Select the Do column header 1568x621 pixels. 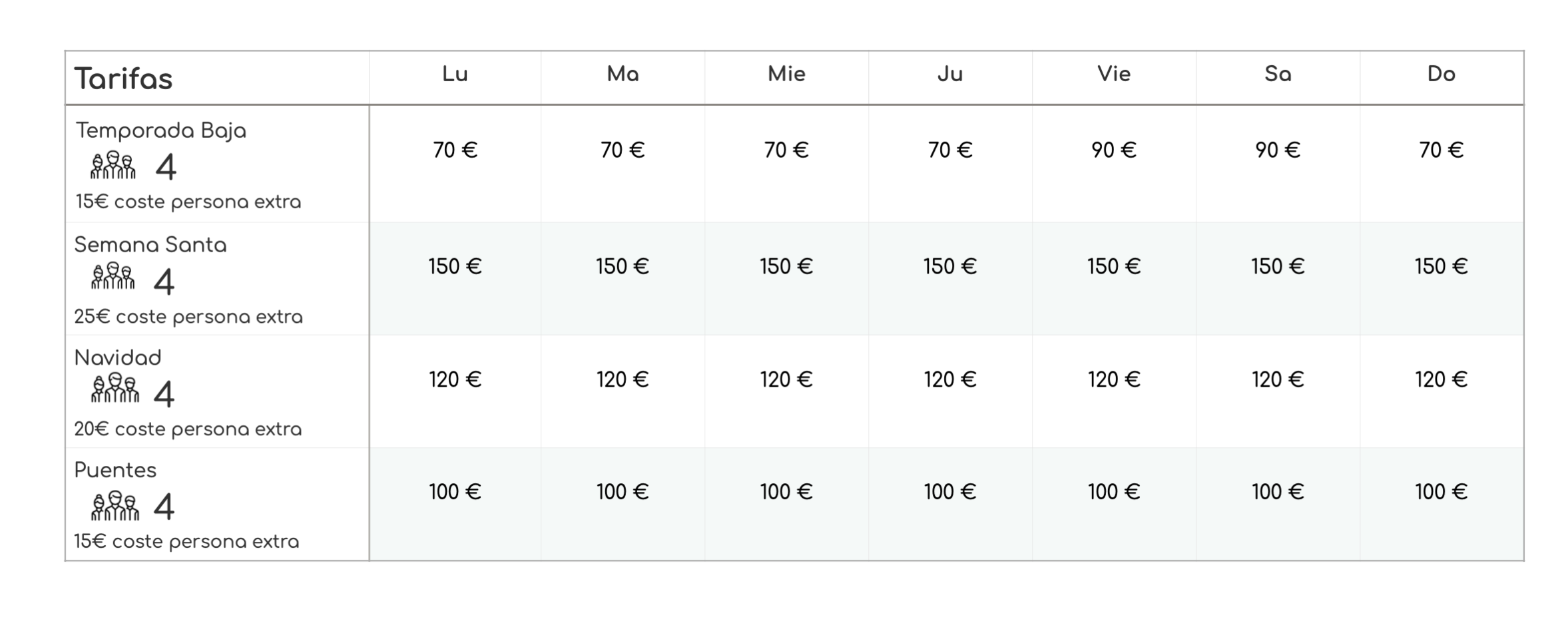1441,74
